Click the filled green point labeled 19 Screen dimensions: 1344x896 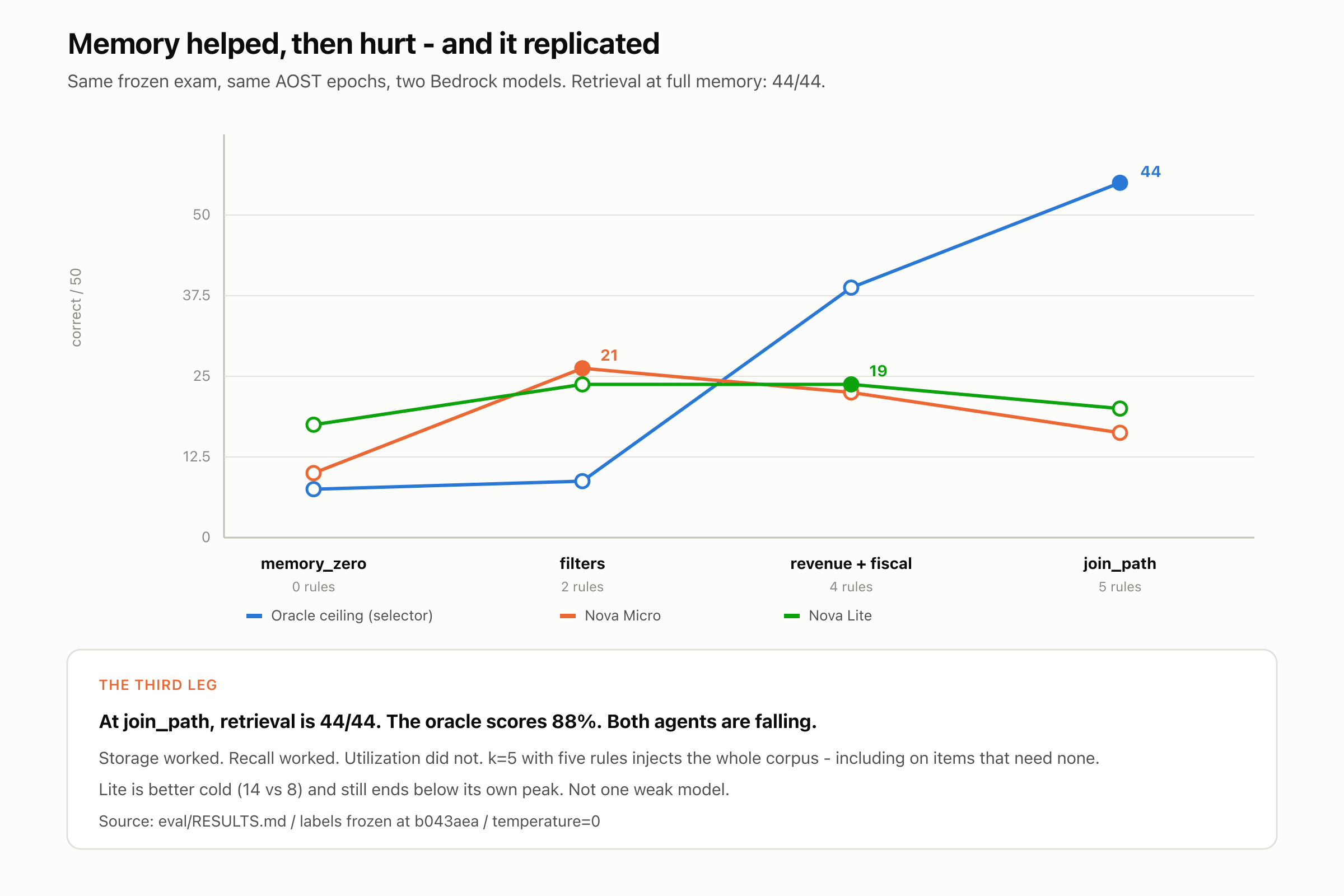851,385
